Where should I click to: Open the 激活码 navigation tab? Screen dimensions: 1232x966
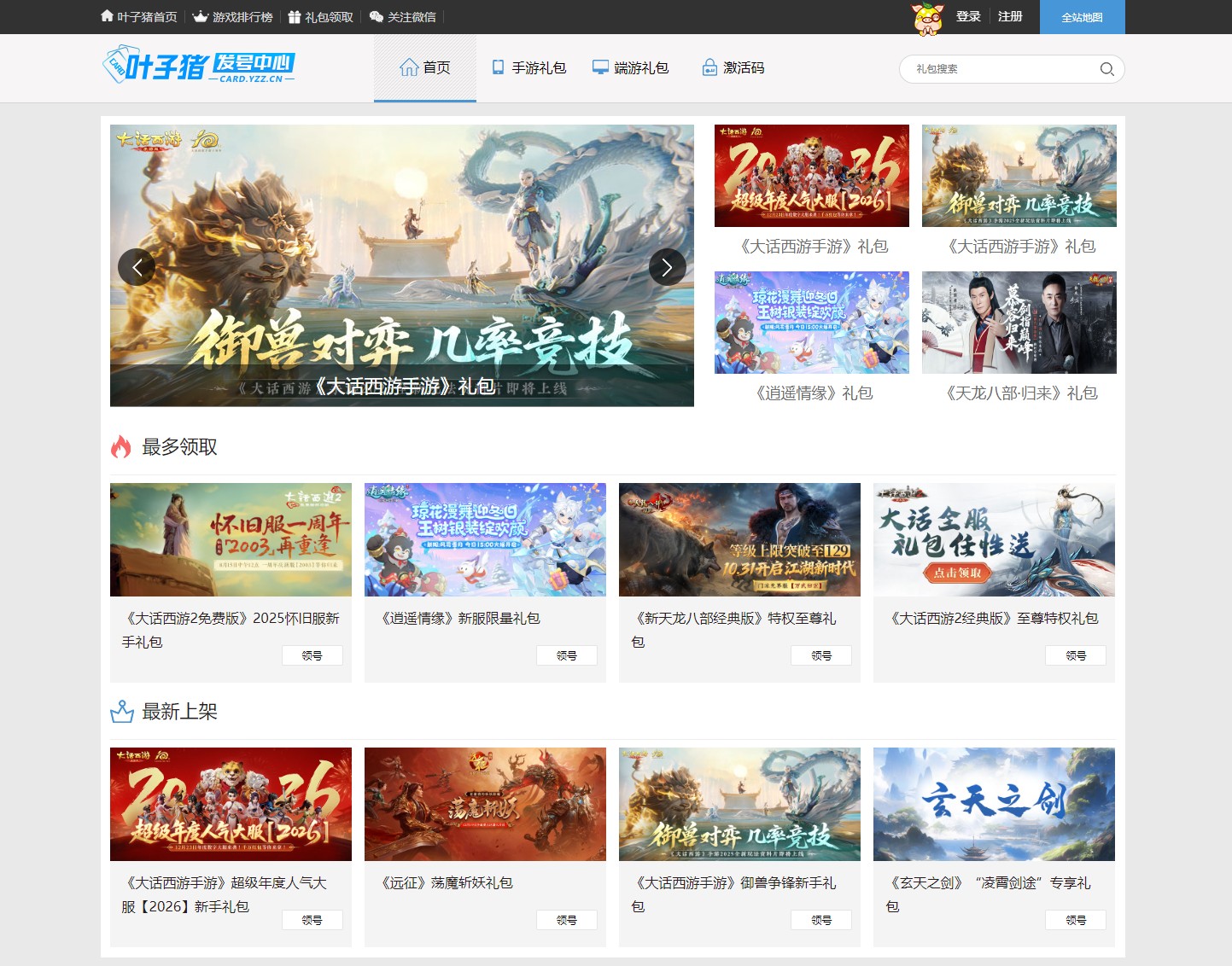click(733, 67)
